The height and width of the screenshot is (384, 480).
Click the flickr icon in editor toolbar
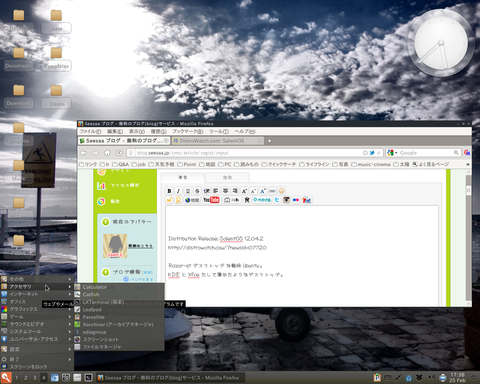[x=296, y=200]
